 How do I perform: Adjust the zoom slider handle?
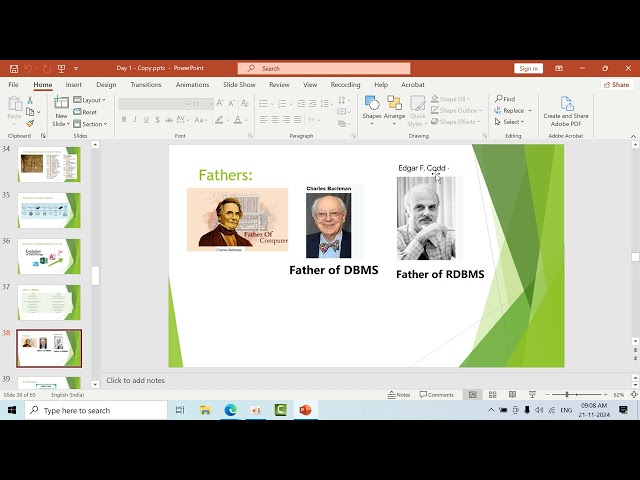point(567,395)
